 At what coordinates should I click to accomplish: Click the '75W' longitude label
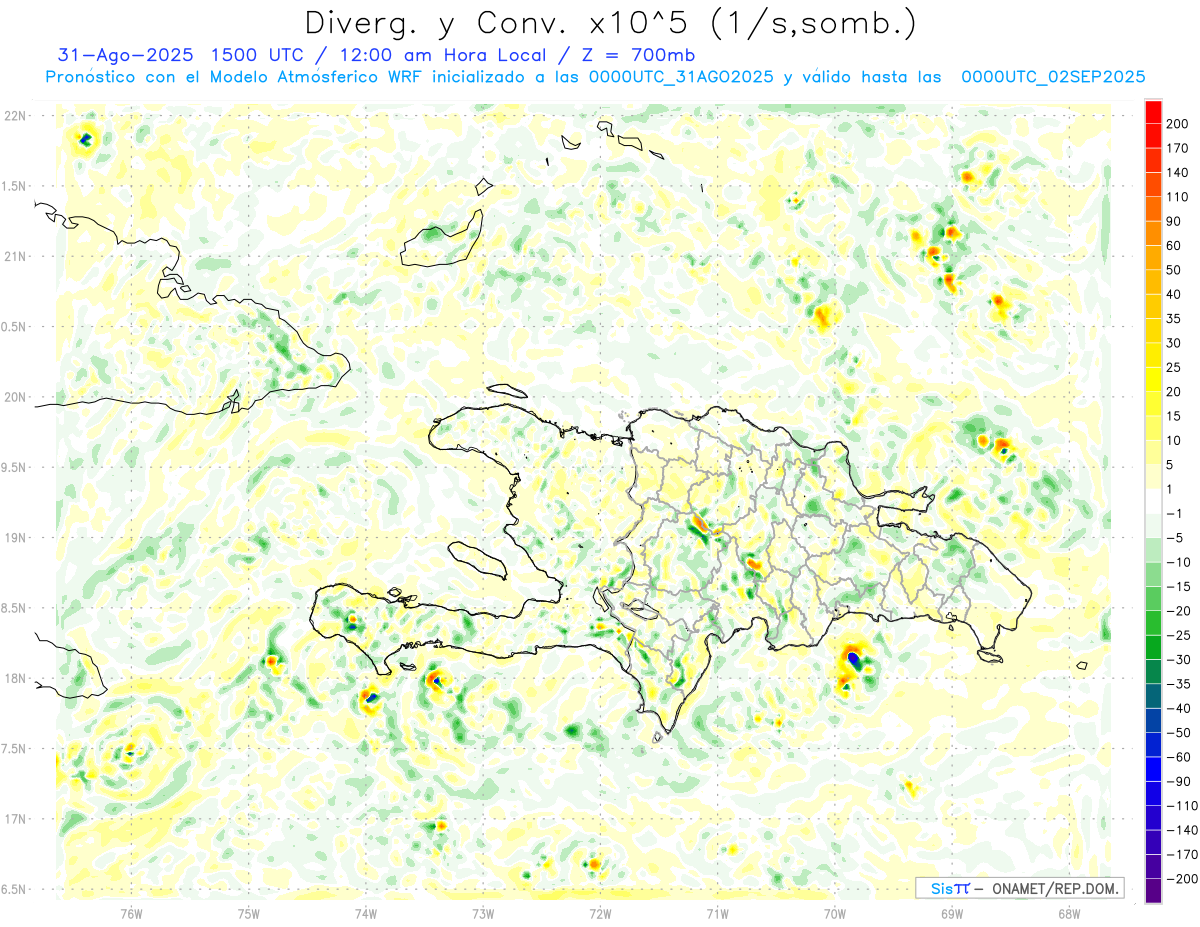point(248,913)
